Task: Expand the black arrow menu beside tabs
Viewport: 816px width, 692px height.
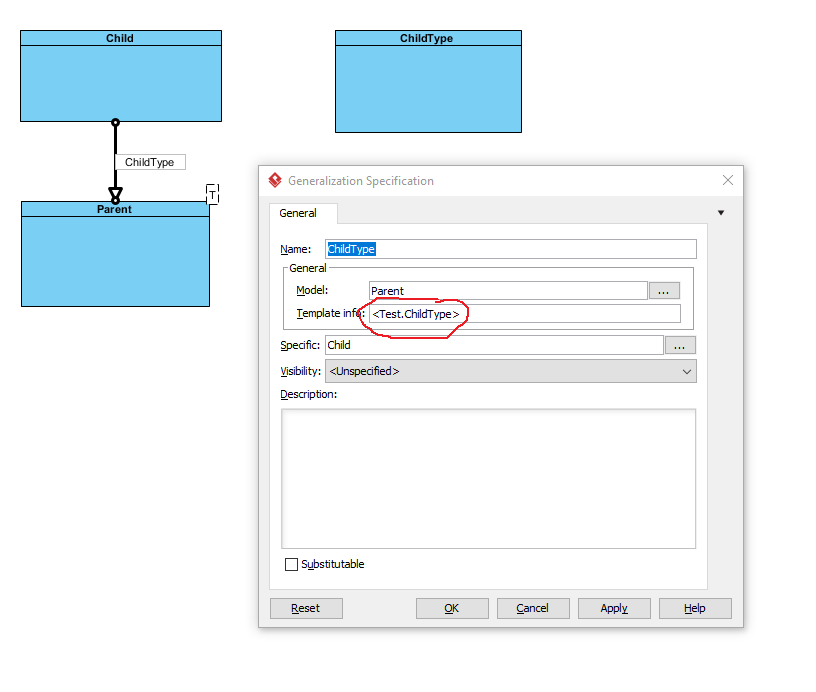Action: point(721,213)
